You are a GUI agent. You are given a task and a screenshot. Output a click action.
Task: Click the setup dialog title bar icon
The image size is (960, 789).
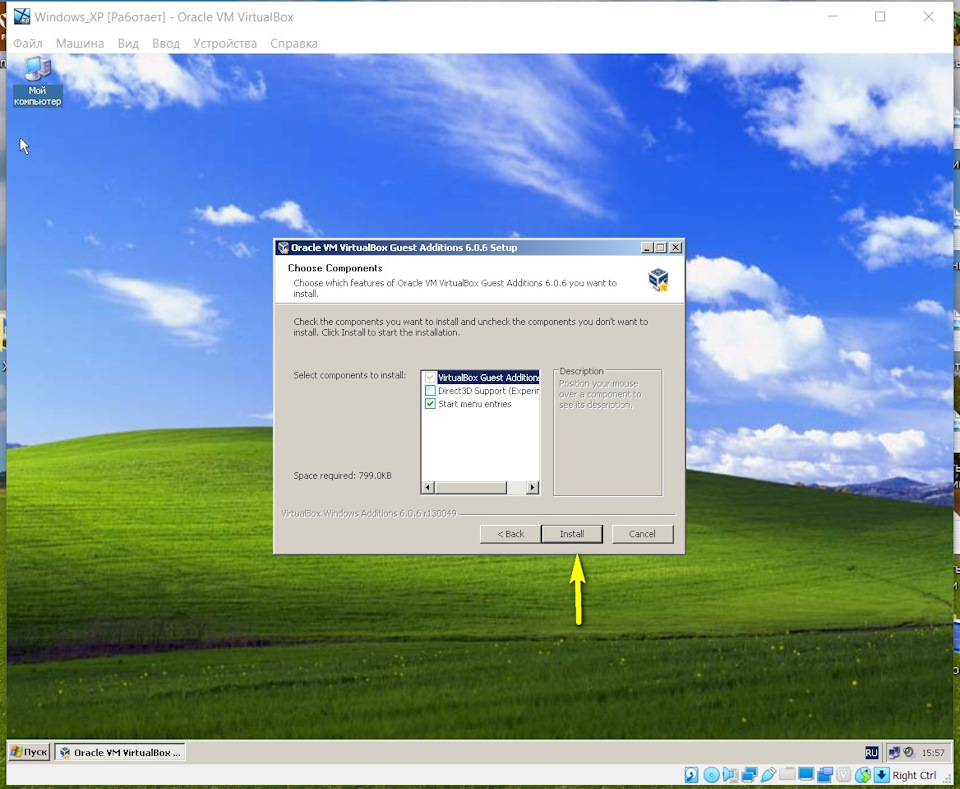[283, 247]
